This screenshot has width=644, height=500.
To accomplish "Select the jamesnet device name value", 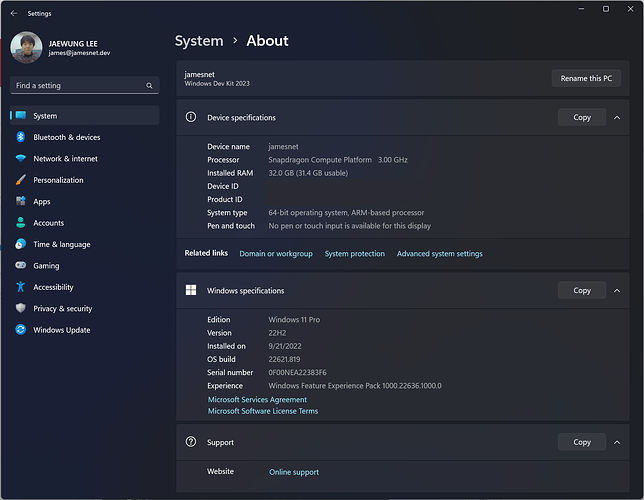I will [283, 147].
